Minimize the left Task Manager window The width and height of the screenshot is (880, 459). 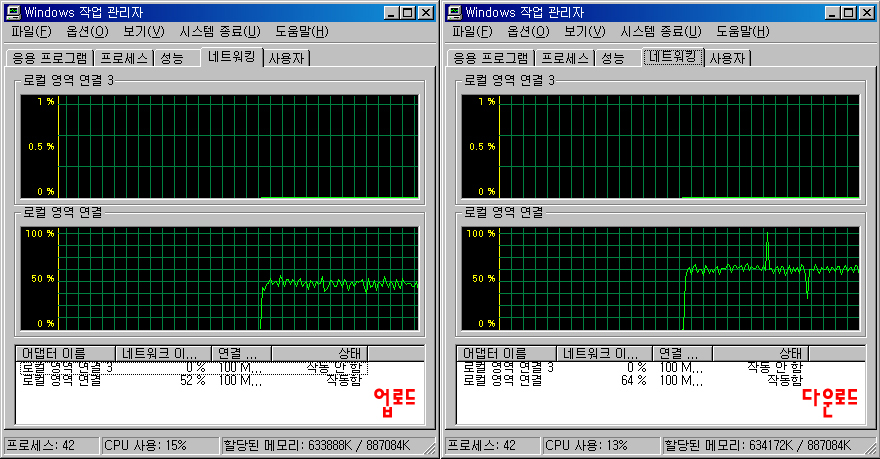pos(393,12)
